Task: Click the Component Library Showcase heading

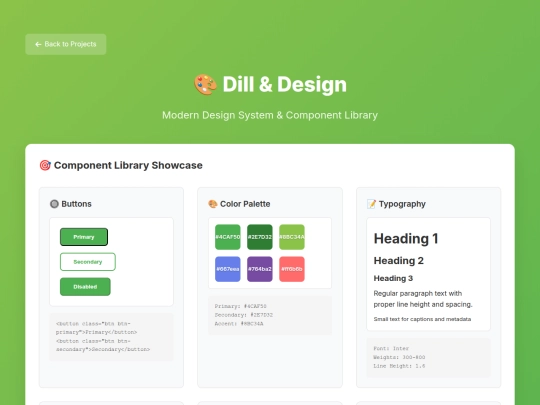Action: [128, 165]
